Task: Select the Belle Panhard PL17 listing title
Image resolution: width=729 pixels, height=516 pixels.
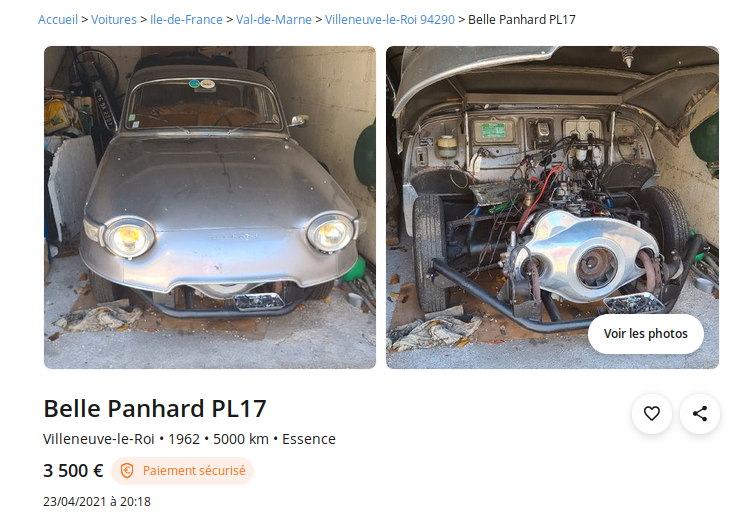Action: click(155, 409)
